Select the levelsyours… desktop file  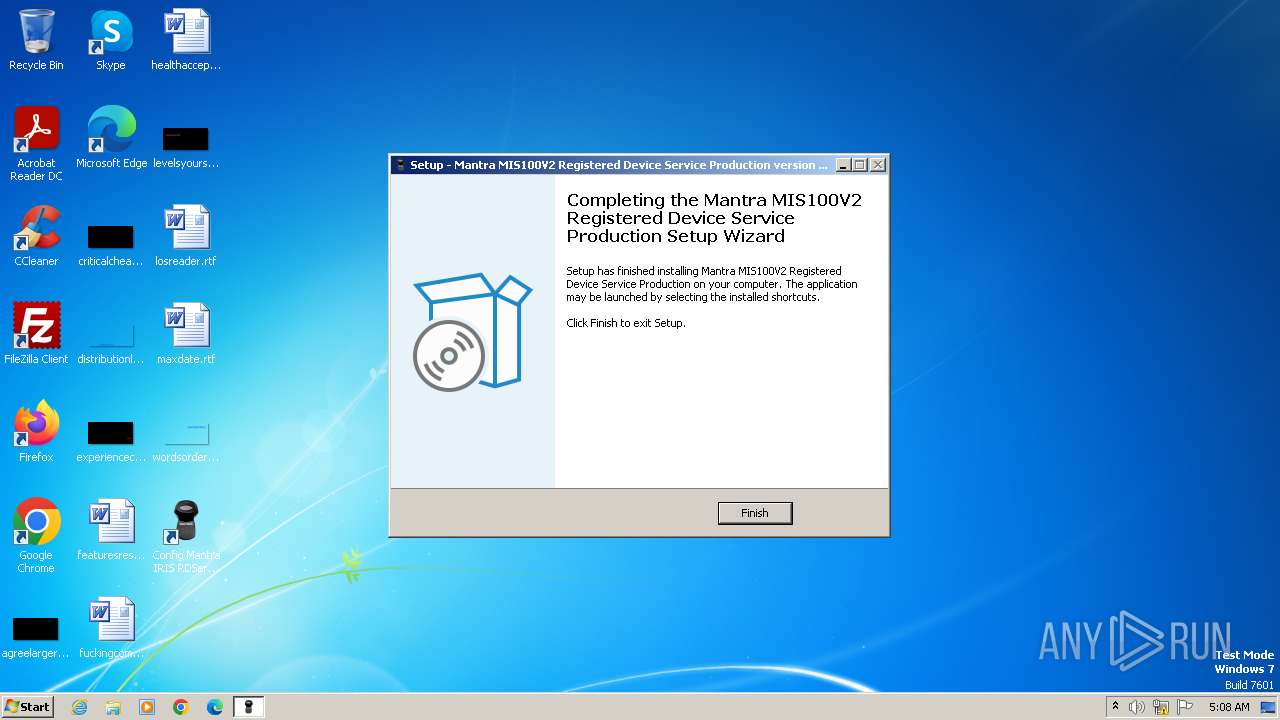pyautogui.click(x=186, y=145)
